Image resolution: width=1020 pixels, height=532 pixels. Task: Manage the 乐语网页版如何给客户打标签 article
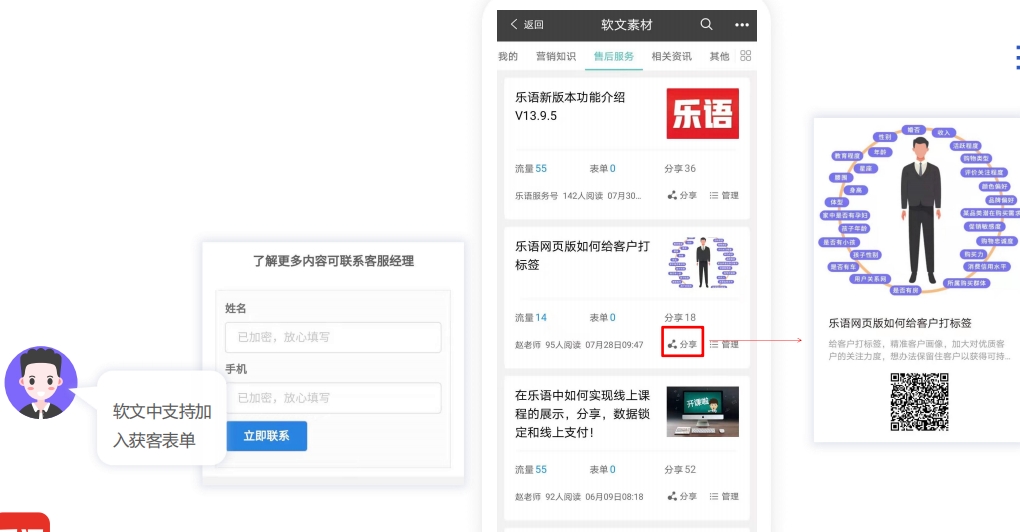(x=724, y=344)
